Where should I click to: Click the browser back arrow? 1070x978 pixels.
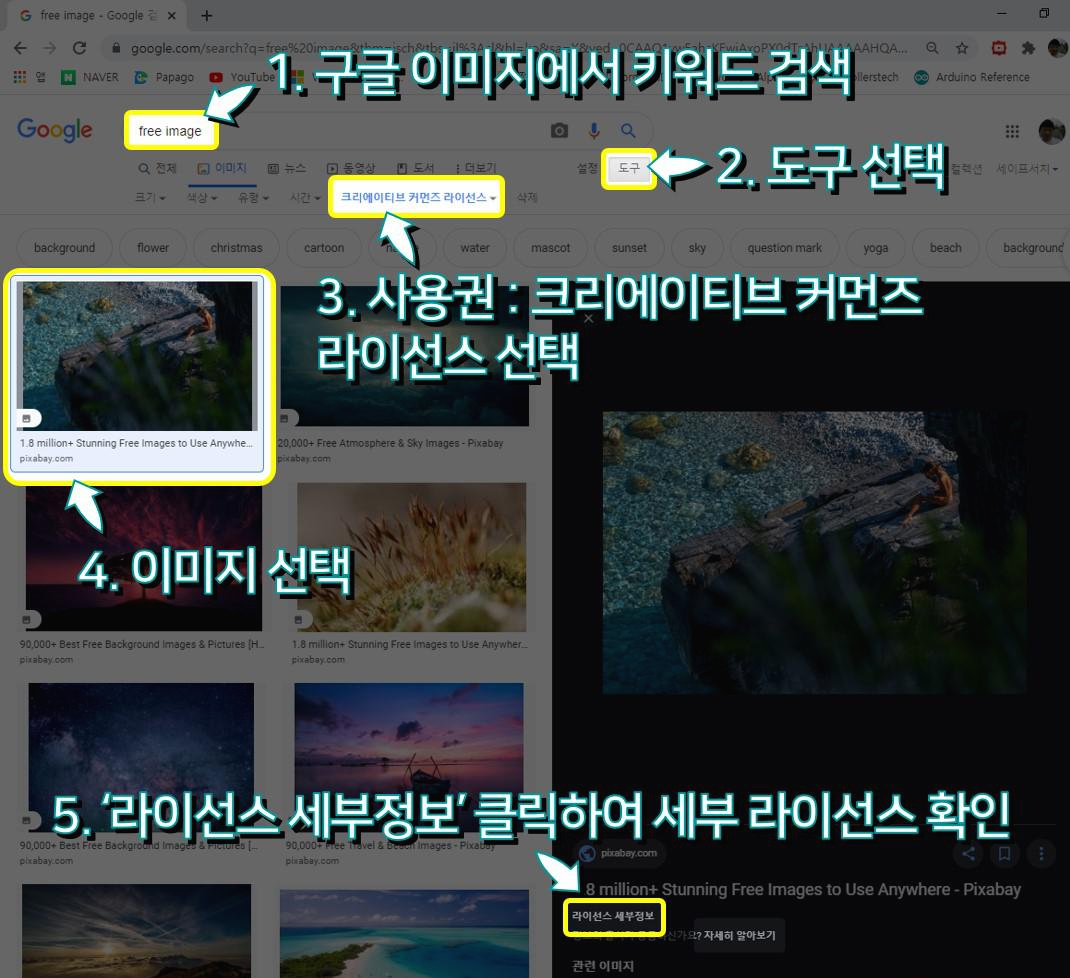(20, 48)
